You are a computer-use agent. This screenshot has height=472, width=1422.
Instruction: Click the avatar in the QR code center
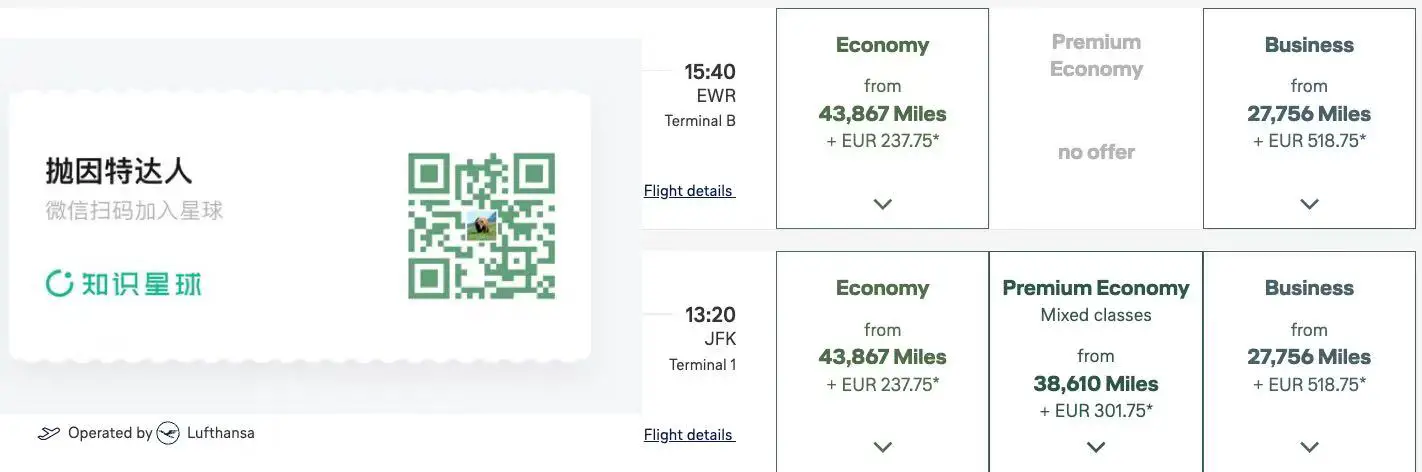[482, 226]
